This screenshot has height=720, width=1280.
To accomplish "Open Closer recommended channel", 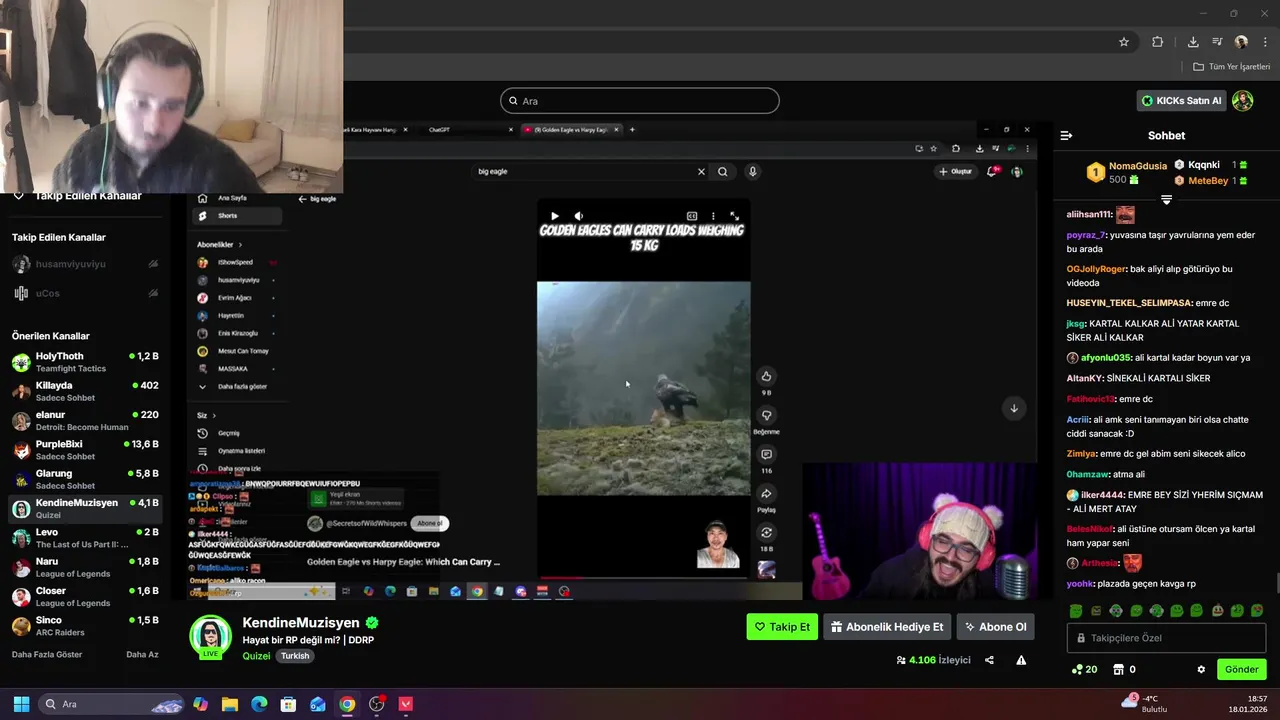I will point(85,596).
